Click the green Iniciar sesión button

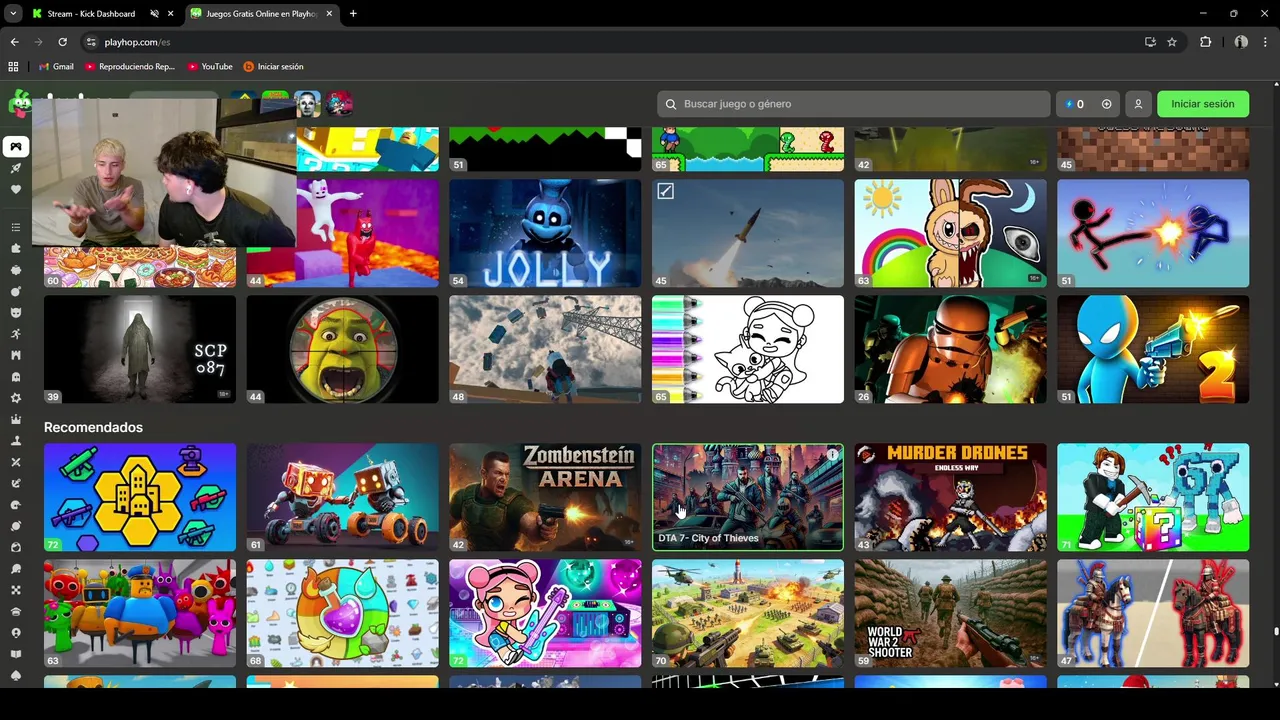(1203, 104)
